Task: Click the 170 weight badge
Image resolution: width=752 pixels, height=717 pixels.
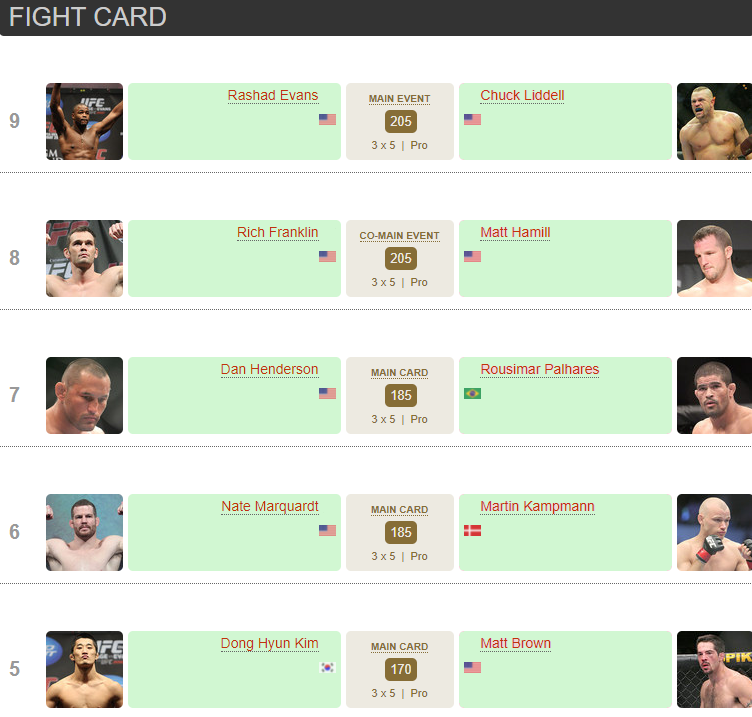Action: pyautogui.click(x=400, y=669)
